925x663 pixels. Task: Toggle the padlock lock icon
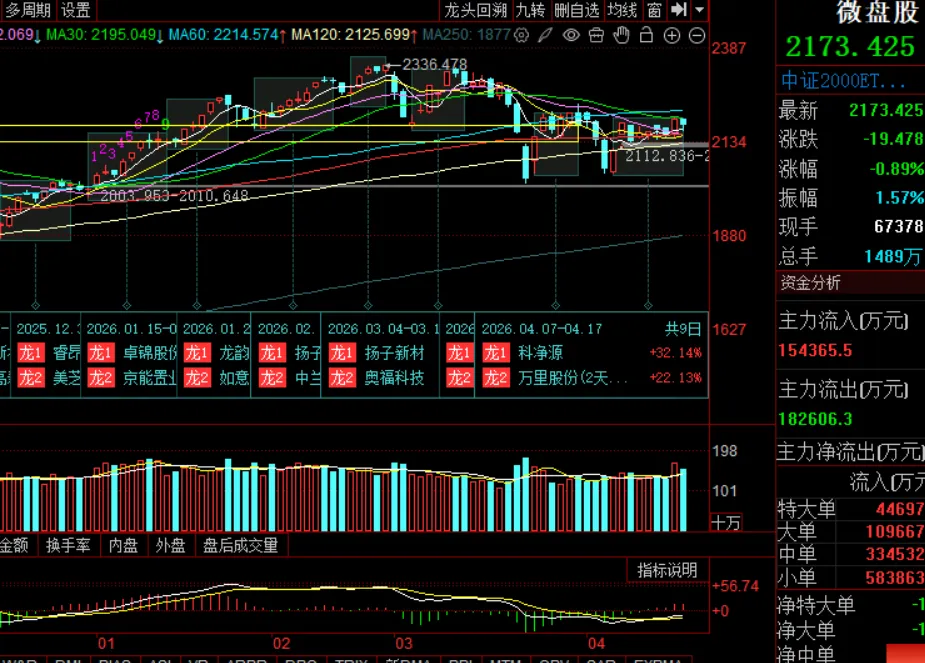click(647, 35)
